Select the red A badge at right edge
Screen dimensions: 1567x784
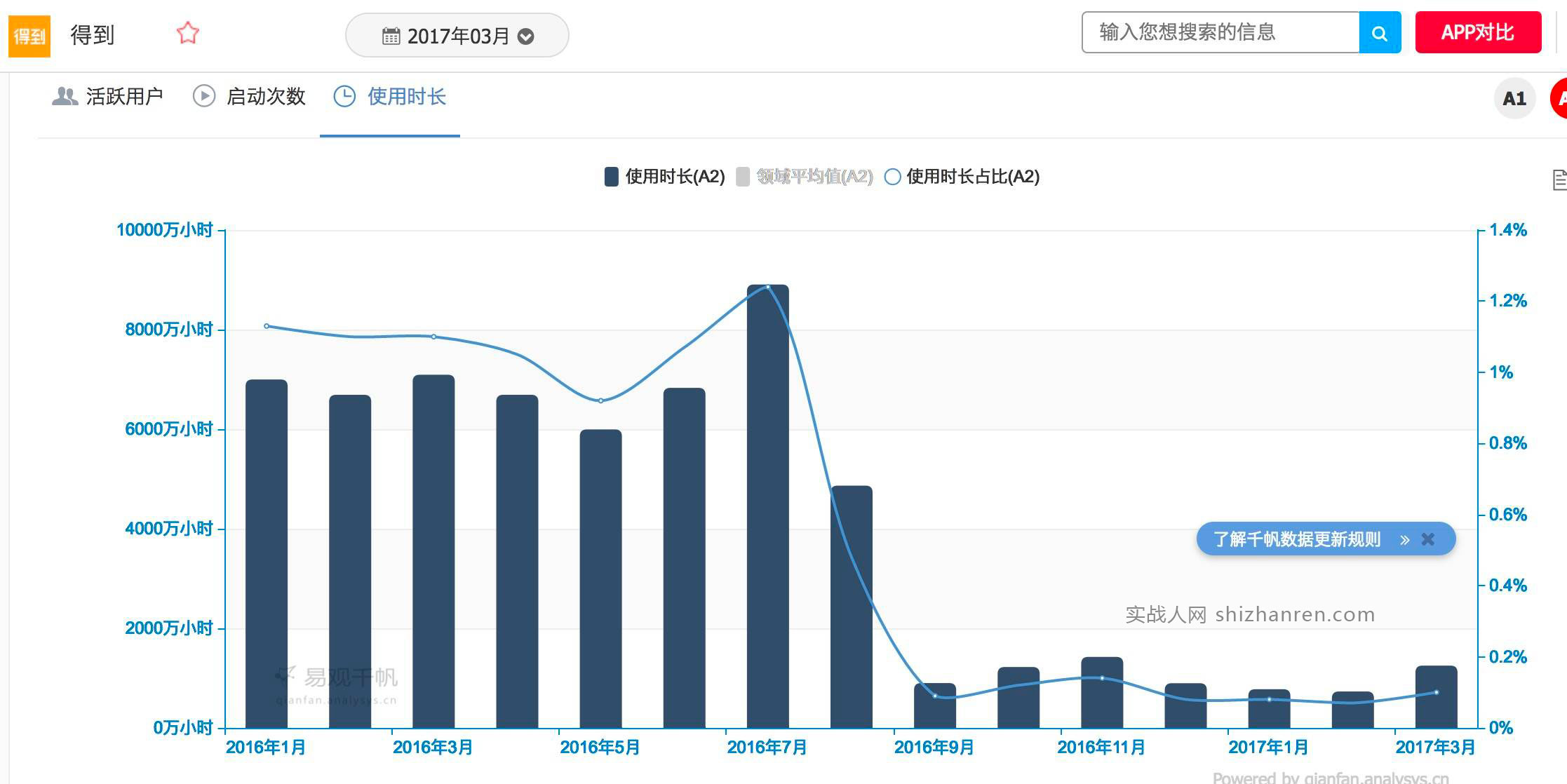point(1559,99)
